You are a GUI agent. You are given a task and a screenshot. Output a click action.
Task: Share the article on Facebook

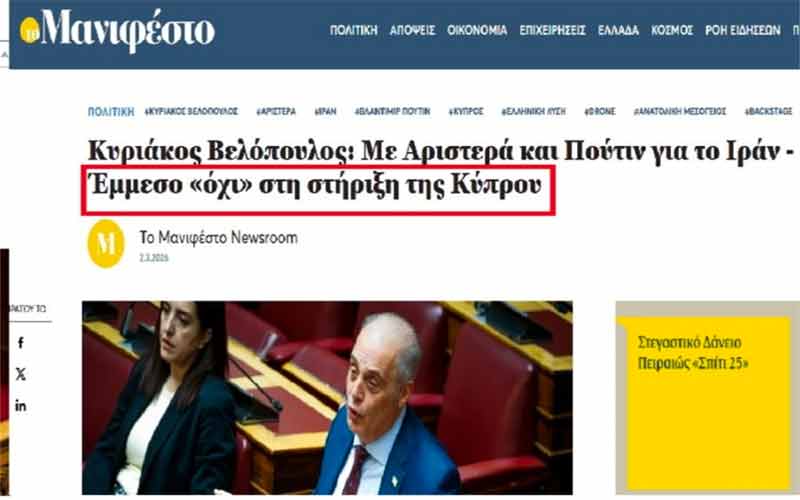tap(20, 342)
